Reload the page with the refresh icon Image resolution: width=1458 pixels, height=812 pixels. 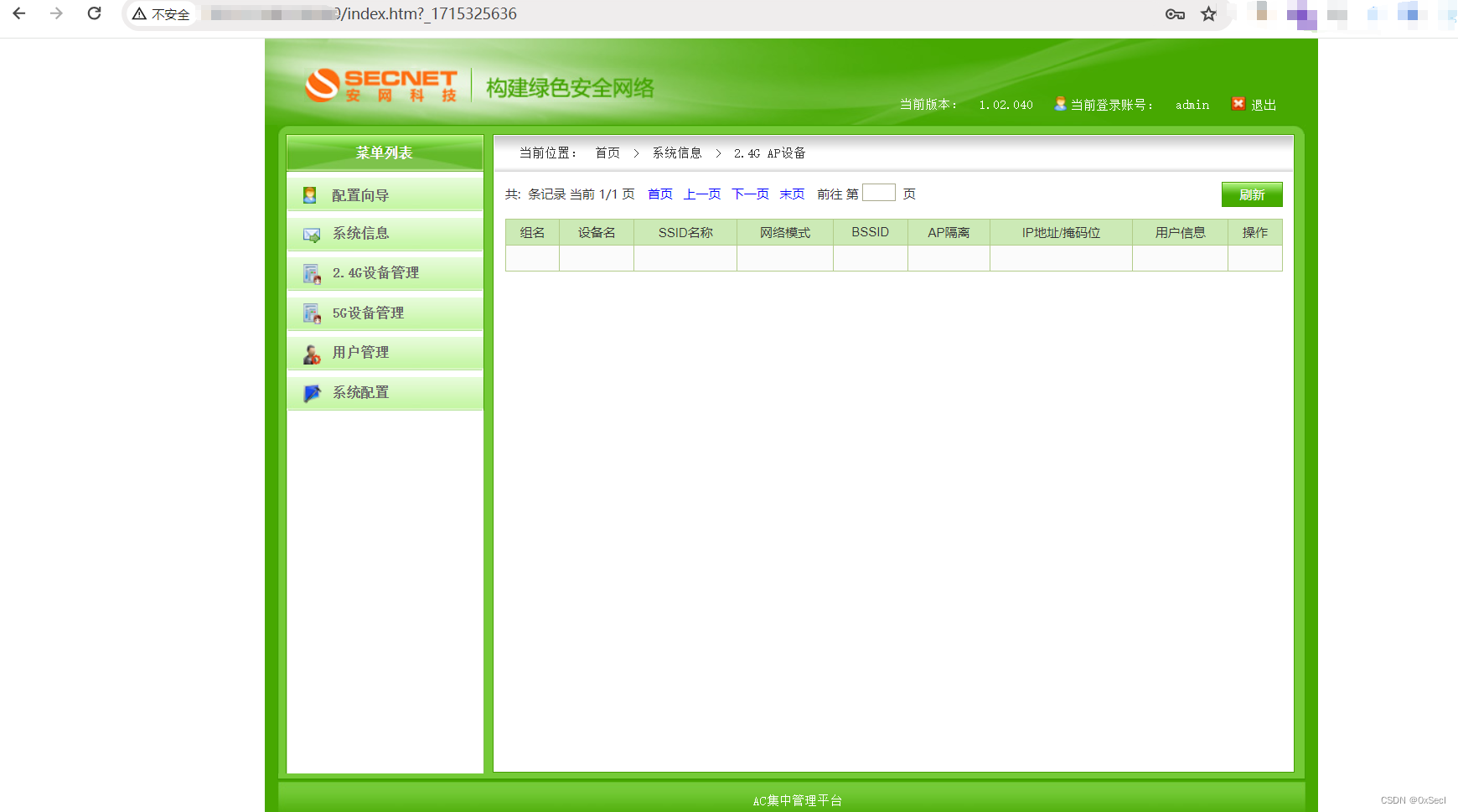[95, 13]
